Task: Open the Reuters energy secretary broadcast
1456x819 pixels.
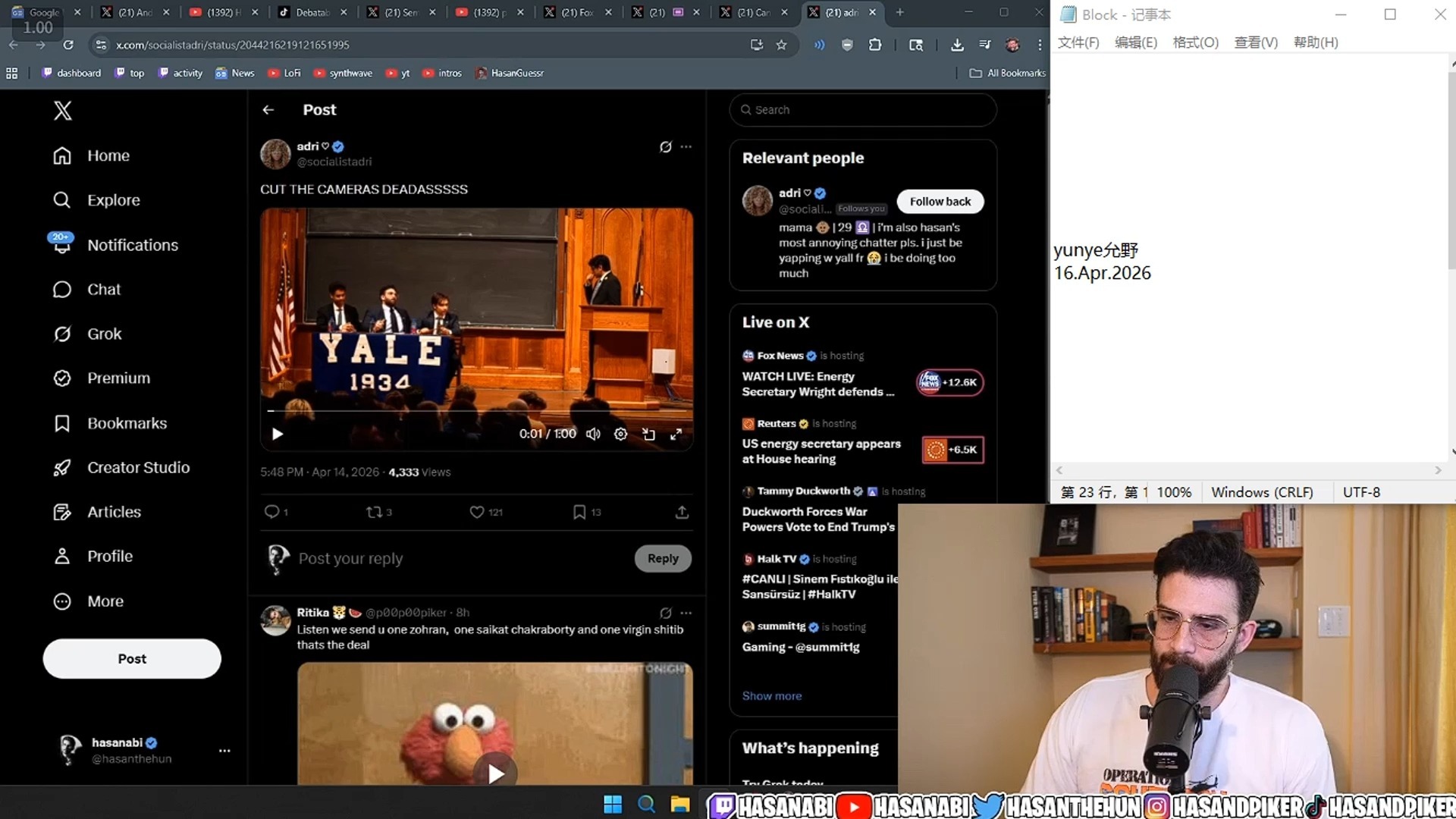Action: pos(863,442)
